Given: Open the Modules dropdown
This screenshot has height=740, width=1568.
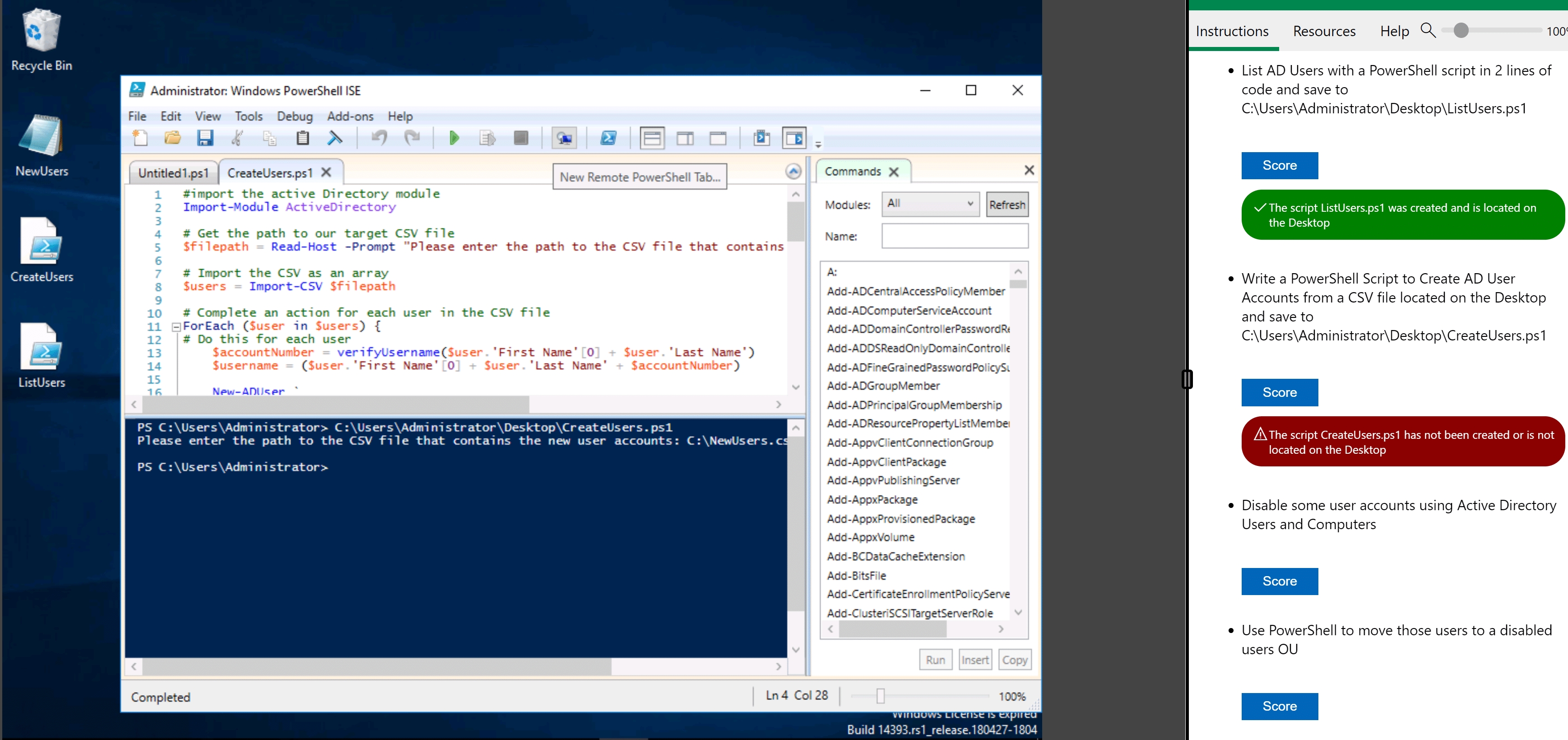Looking at the screenshot, I should (930, 204).
